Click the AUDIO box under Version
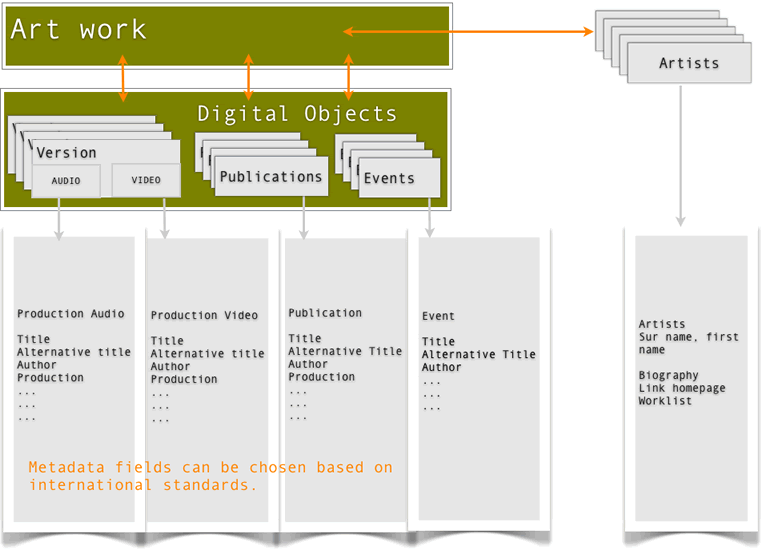 (x=66, y=181)
